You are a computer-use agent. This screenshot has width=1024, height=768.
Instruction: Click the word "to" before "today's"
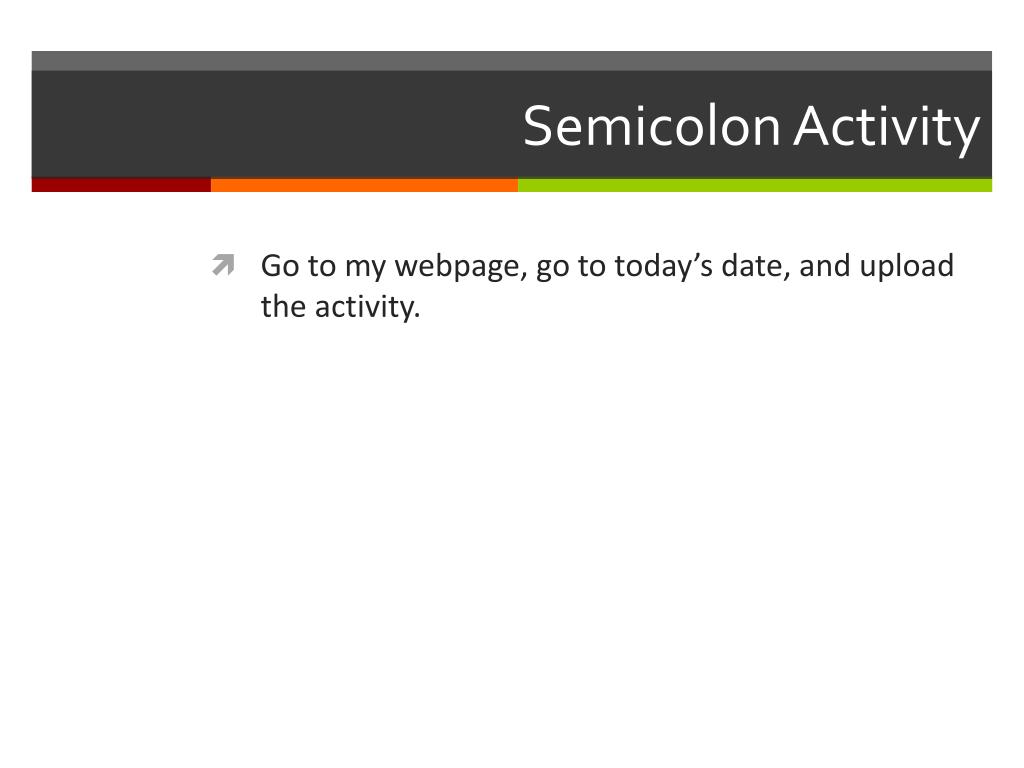pyautogui.click(x=591, y=267)
